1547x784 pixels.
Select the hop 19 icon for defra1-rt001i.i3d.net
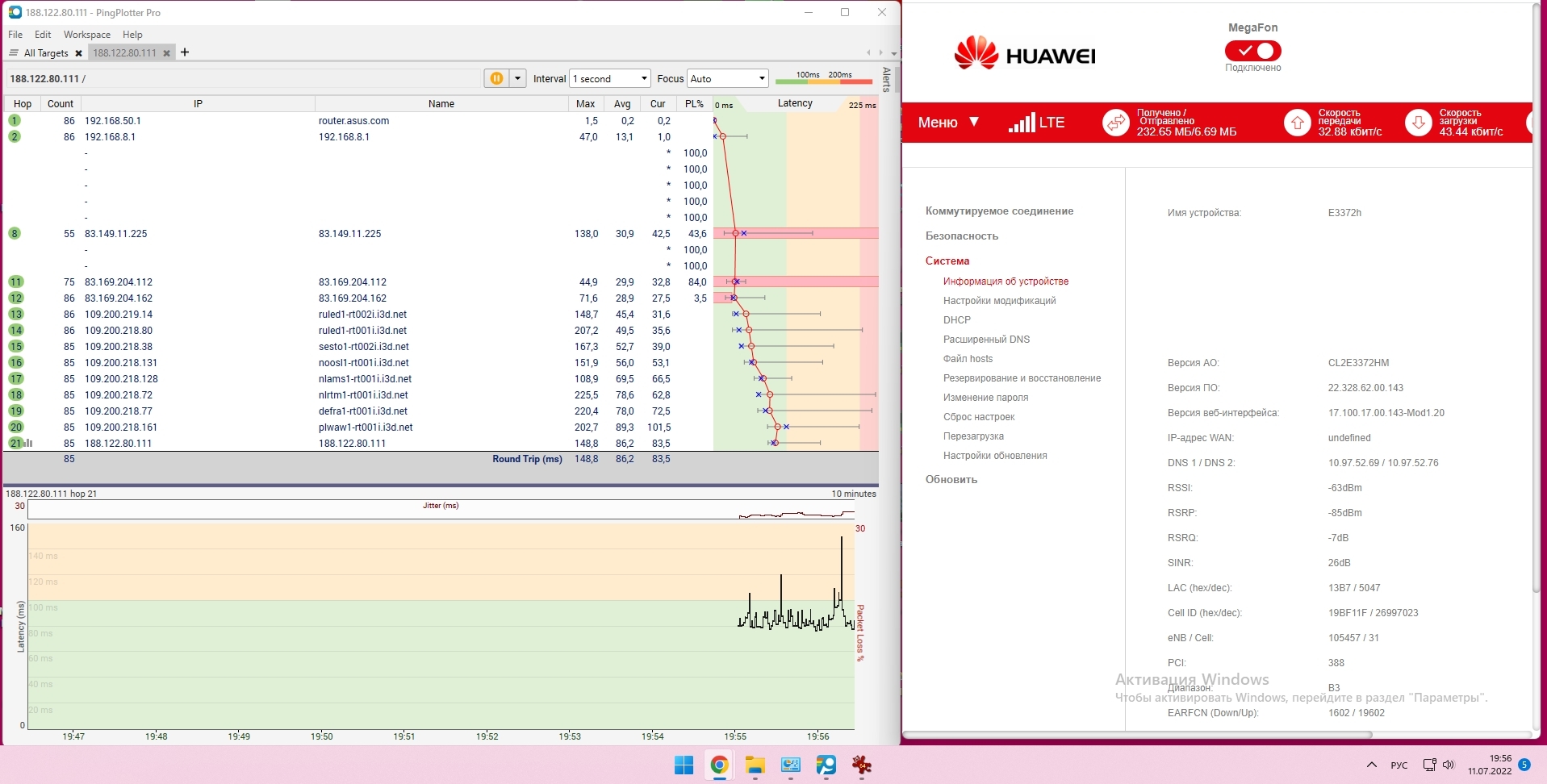pyautogui.click(x=16, y=411)
